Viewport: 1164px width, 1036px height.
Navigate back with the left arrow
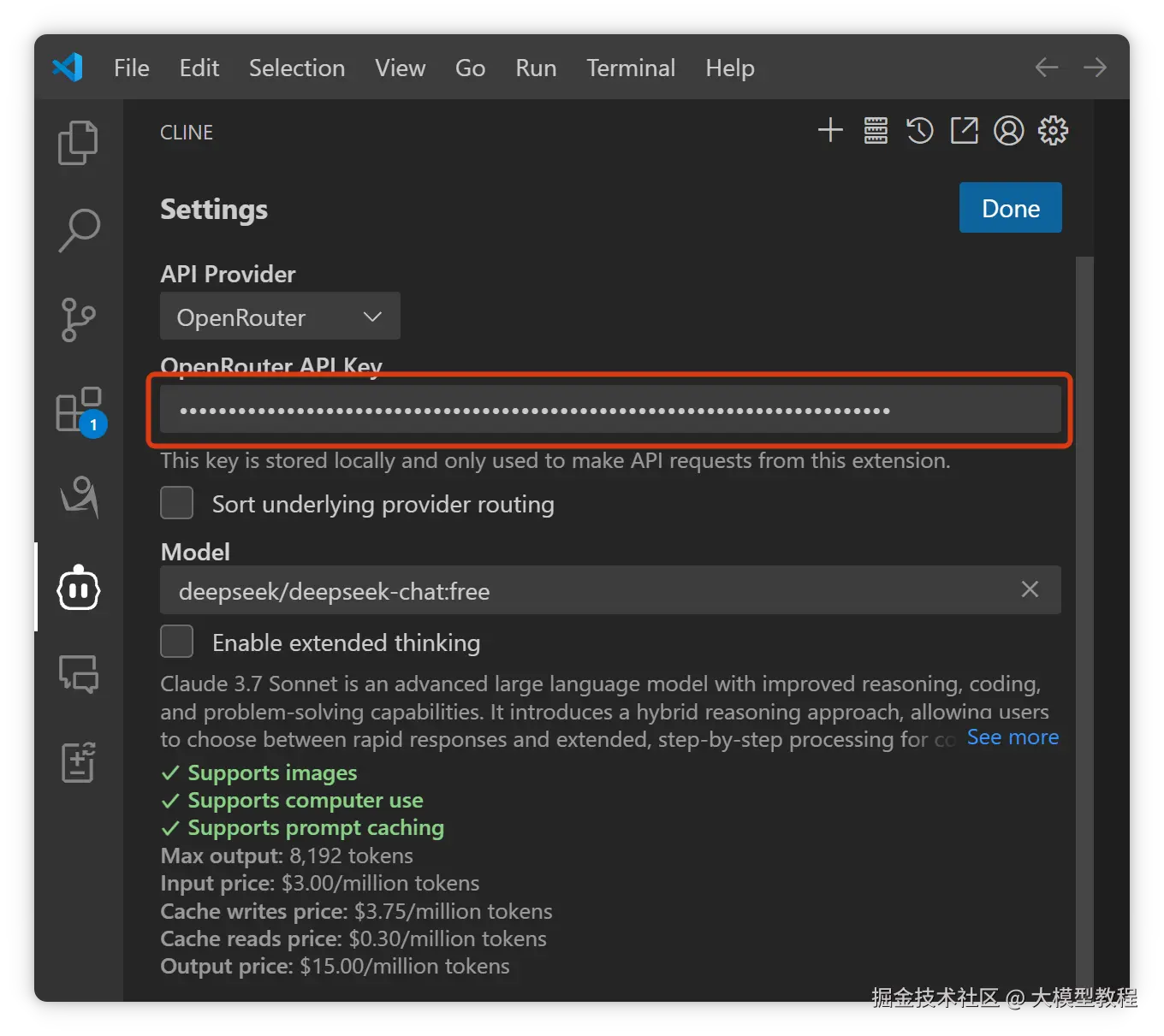[x=1047, y=68]
